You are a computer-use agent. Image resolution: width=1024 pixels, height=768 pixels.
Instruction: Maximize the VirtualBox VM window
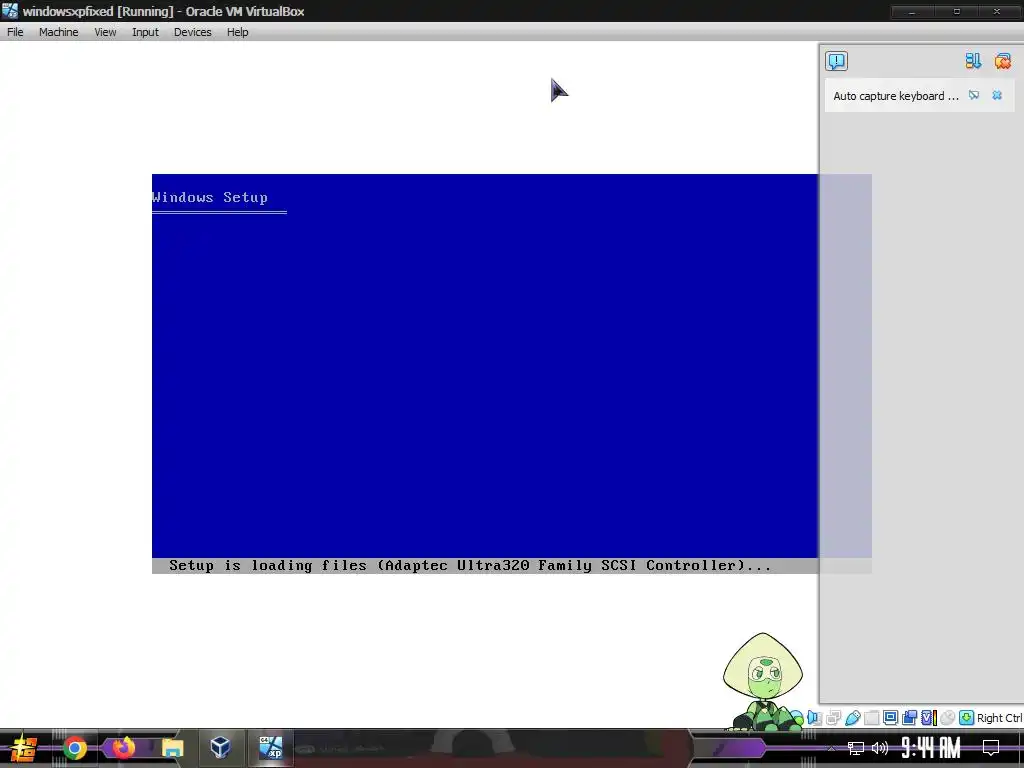point(957,12)
